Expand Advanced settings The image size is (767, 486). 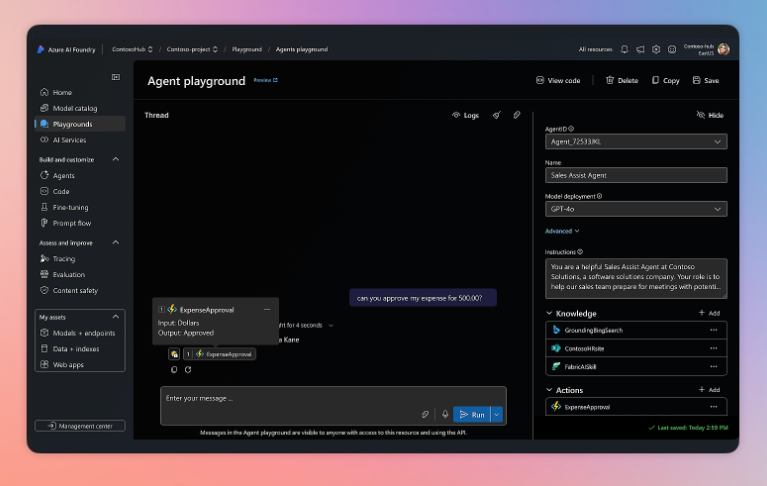[562, 231]
